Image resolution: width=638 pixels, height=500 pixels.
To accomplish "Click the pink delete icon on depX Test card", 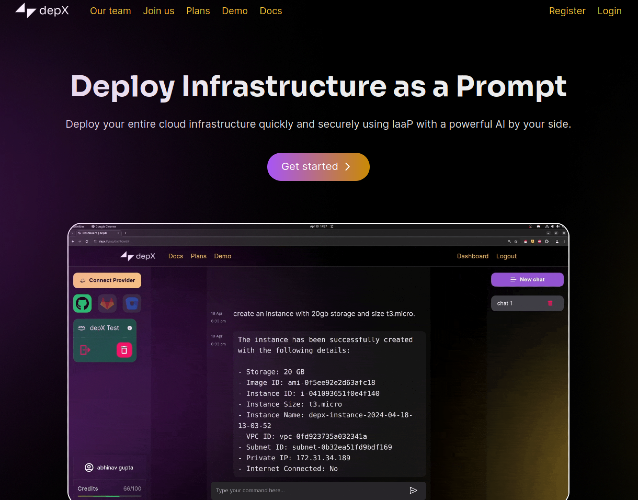I will tap(124, 350).
